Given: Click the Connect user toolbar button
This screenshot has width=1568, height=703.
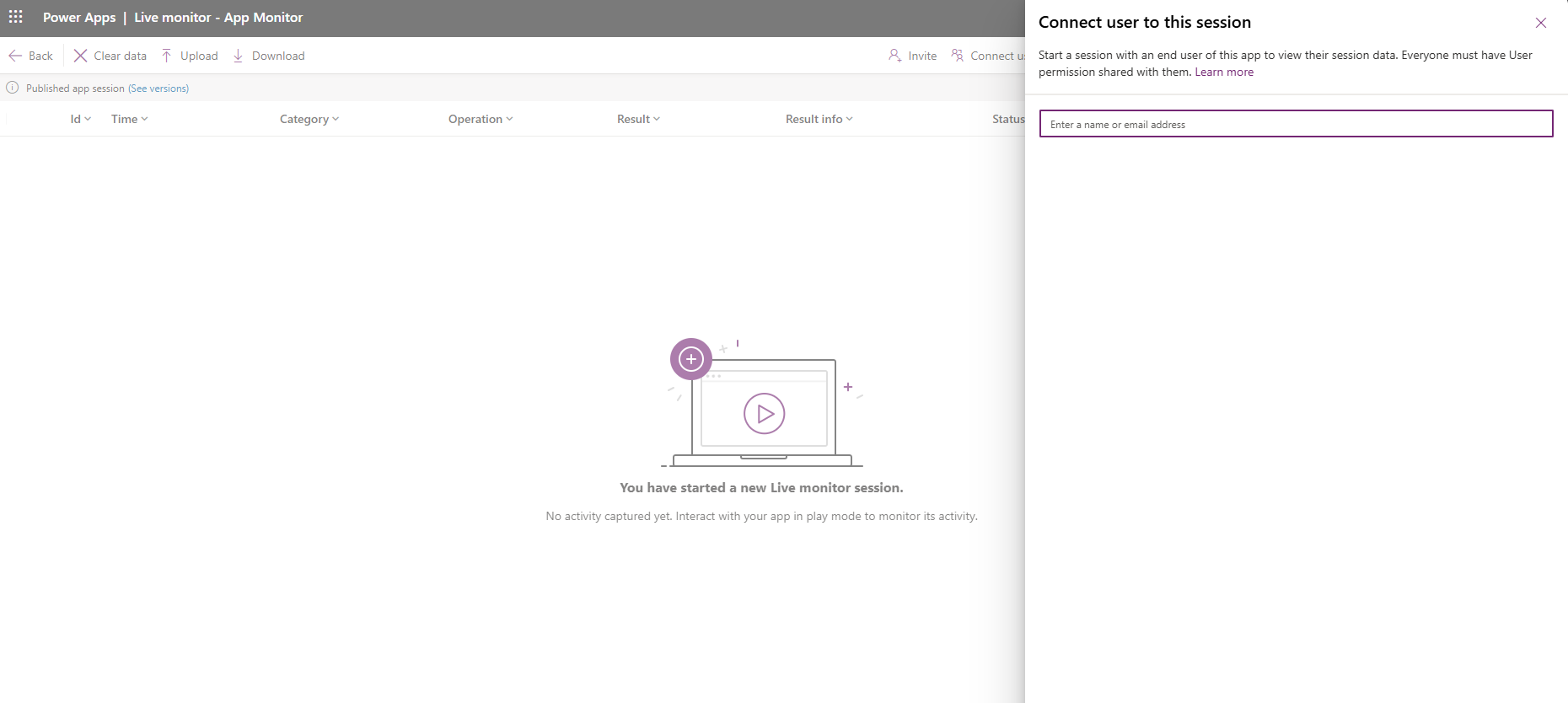Looking at the screenshot, I should tap(988, 56).
